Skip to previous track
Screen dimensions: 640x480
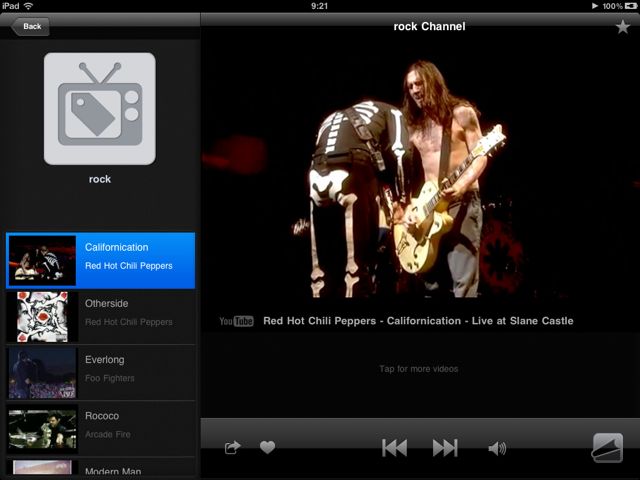(x=394, y=448)
